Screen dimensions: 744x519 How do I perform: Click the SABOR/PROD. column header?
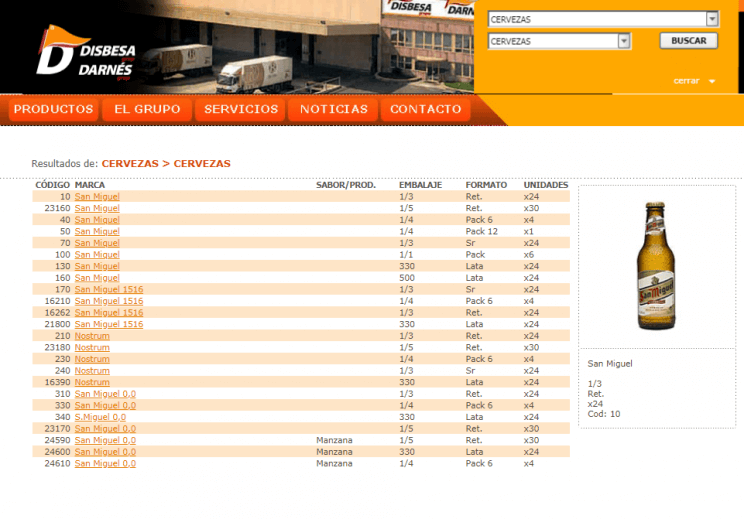point(346,185)
